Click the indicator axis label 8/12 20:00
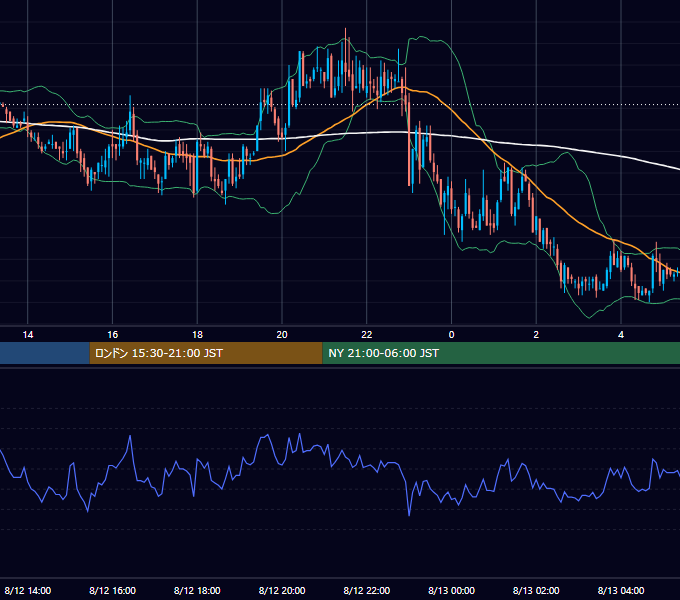This screenshot has height=600, width=680. [x=282, y=590]
